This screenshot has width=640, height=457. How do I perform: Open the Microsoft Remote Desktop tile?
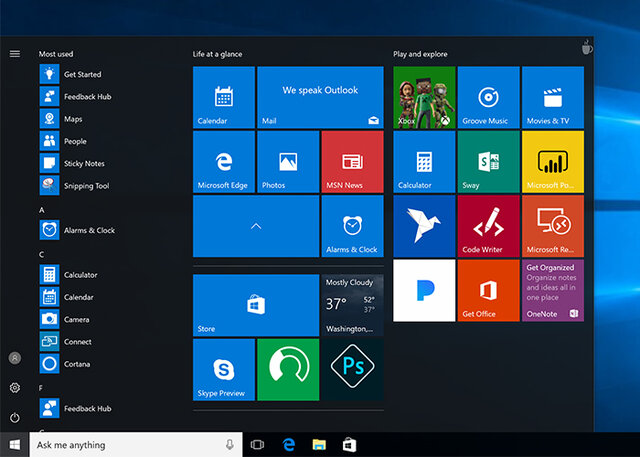(x=553, y=226)
